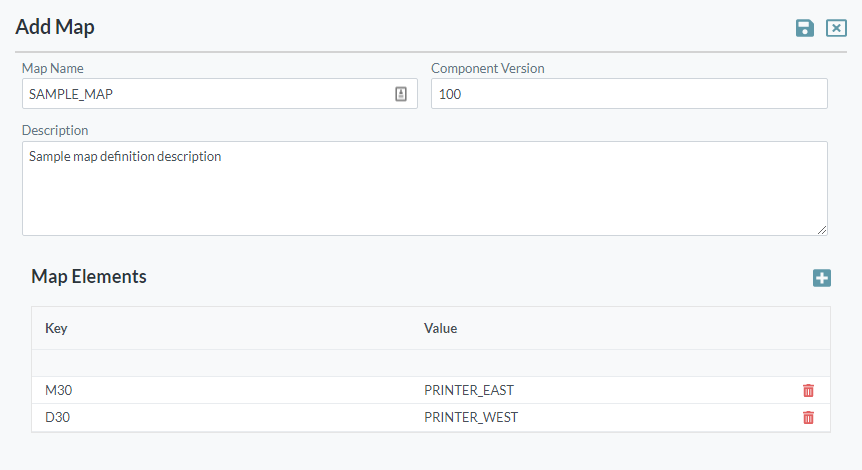Screen dimensions: 862x470
Task: Focus the Map Name input field
Action: [205, 94]
